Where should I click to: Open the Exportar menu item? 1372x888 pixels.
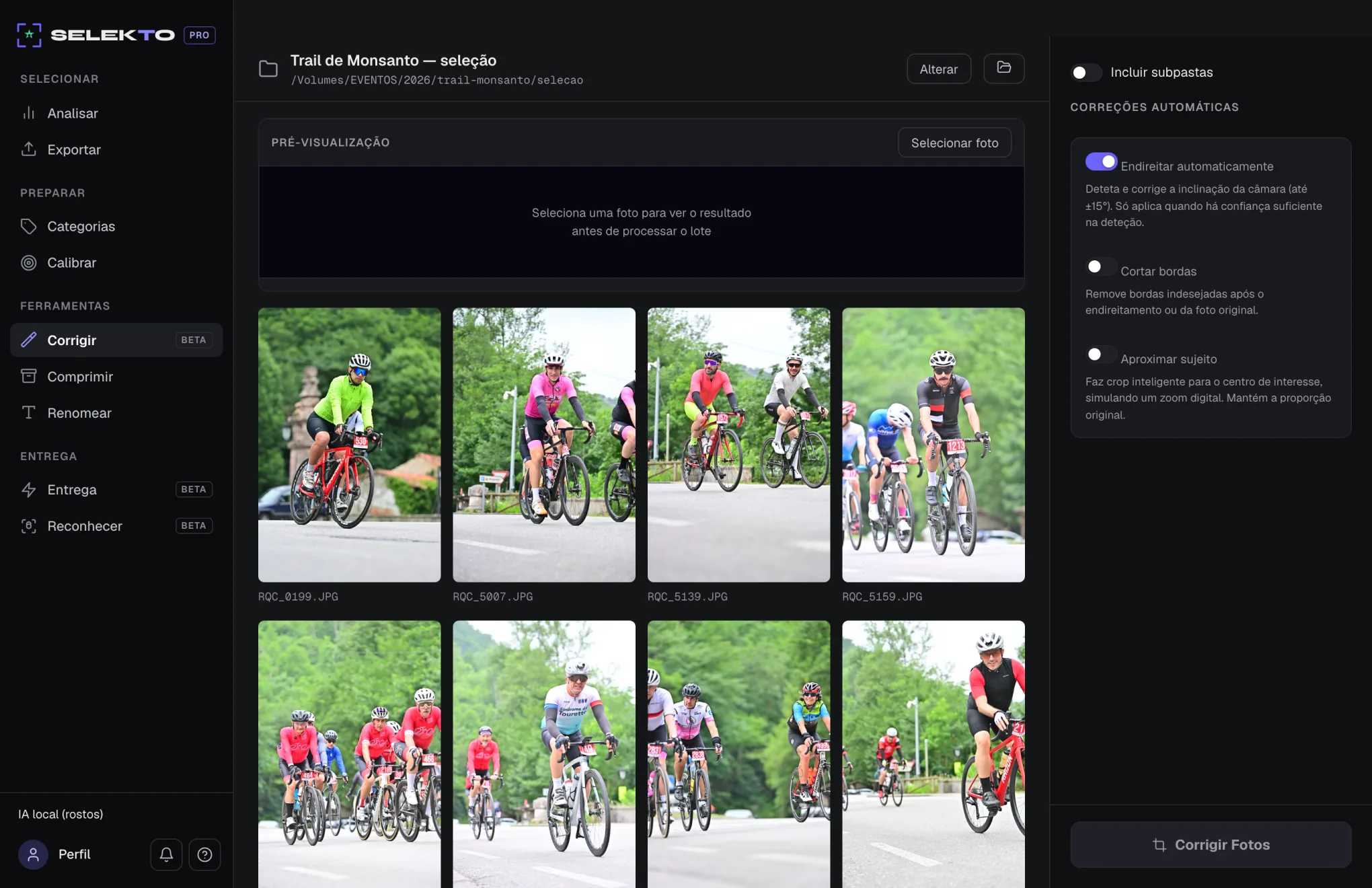pos(116,149)
